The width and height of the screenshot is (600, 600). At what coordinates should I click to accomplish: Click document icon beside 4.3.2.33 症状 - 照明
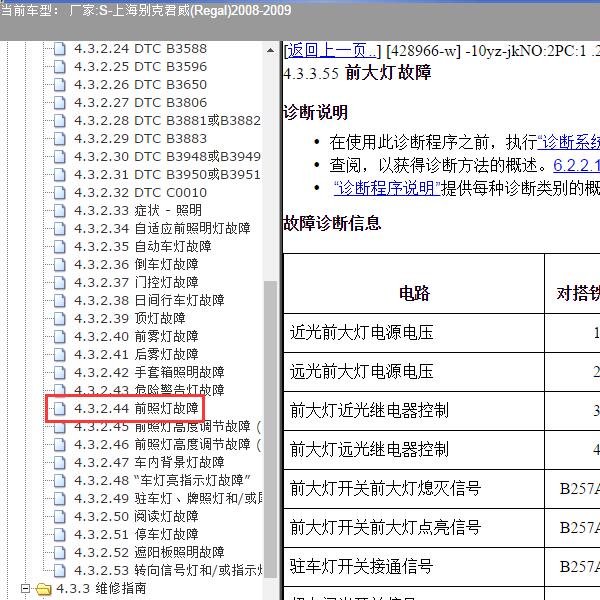59,210
